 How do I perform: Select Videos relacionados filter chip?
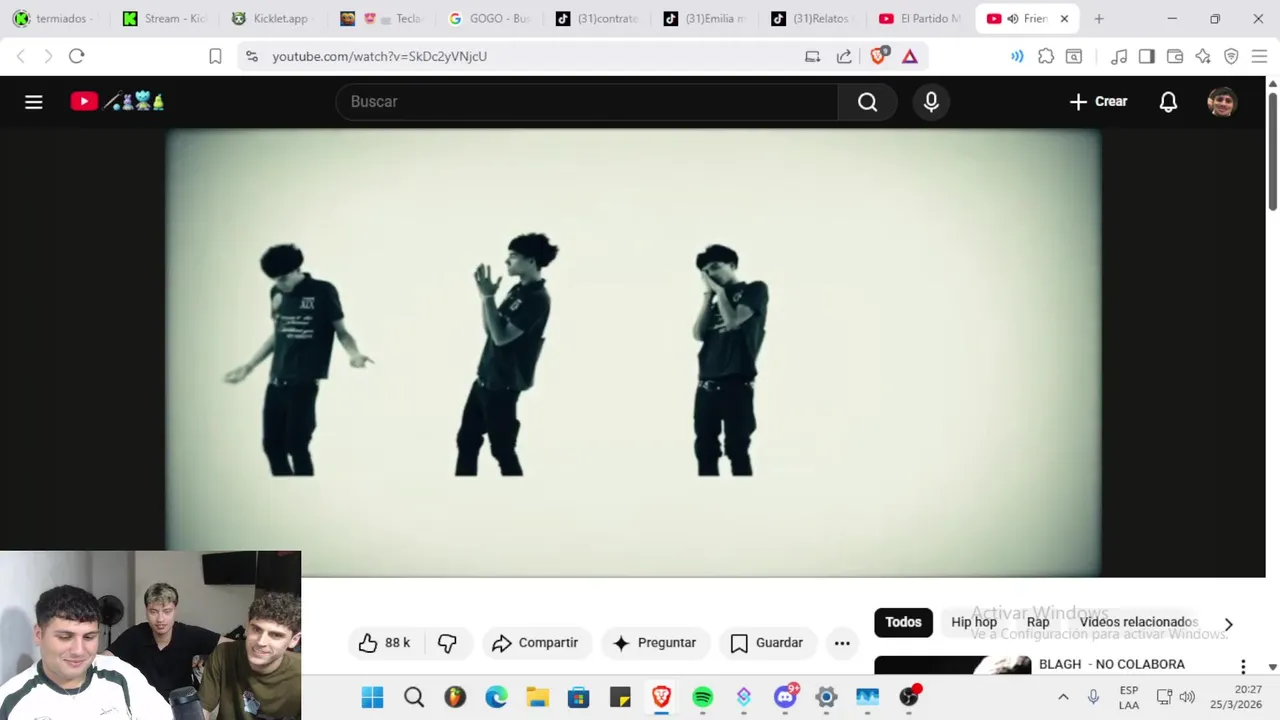1138,622
